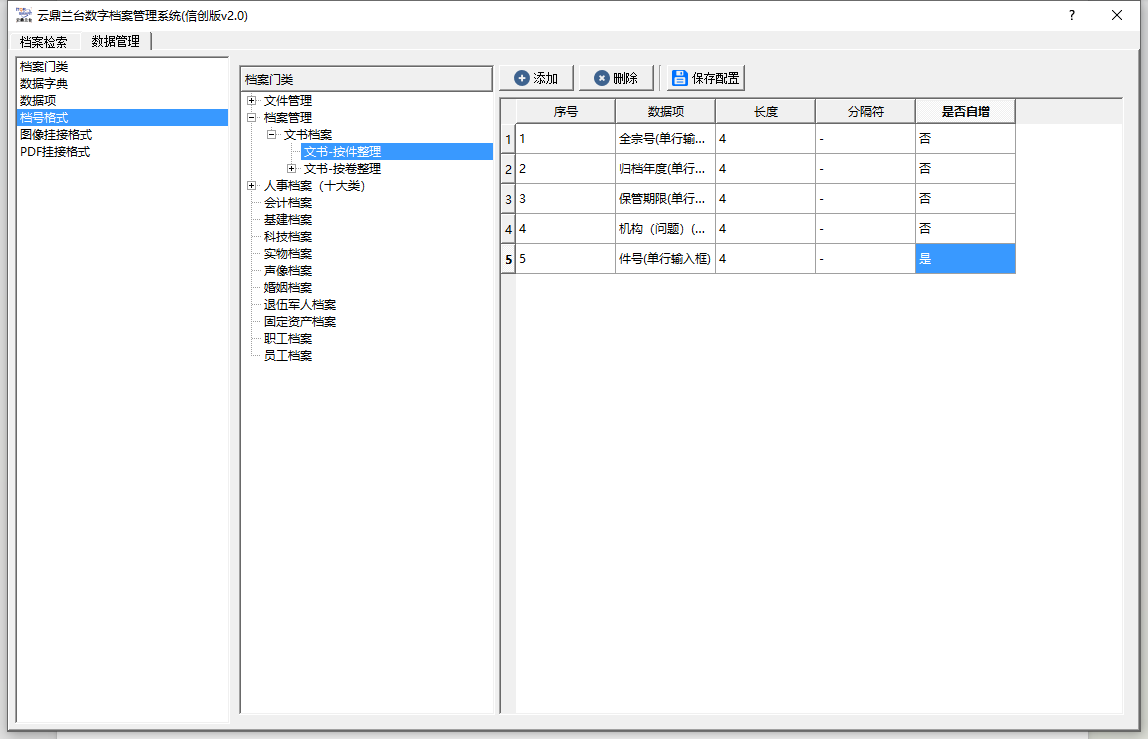
Task: Click the 保存配置 floppy disk icon
Action: [680, 78]
